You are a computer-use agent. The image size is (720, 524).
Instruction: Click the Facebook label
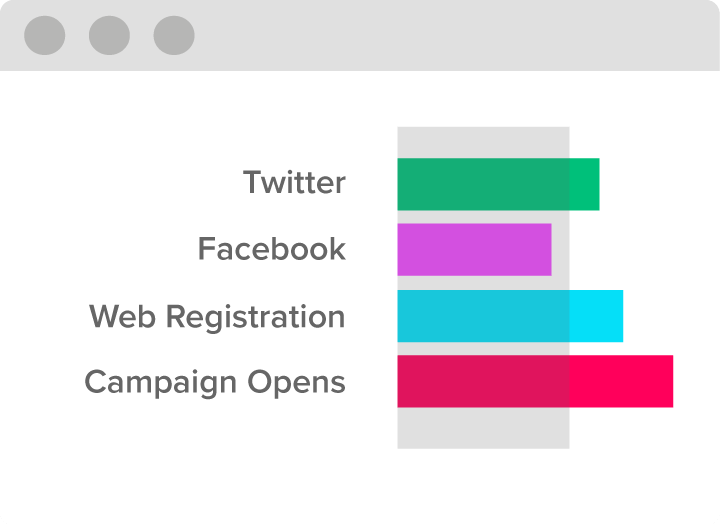(x=272, y=248)
